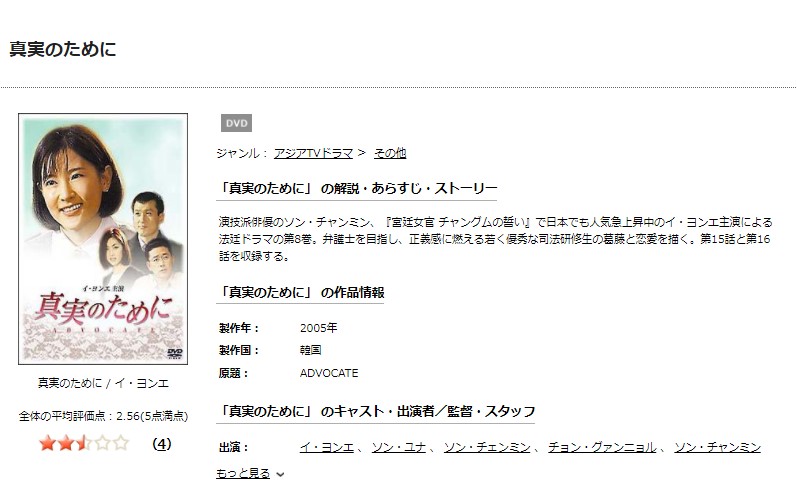Open the review count (4) link

click(x=162, y=444)
